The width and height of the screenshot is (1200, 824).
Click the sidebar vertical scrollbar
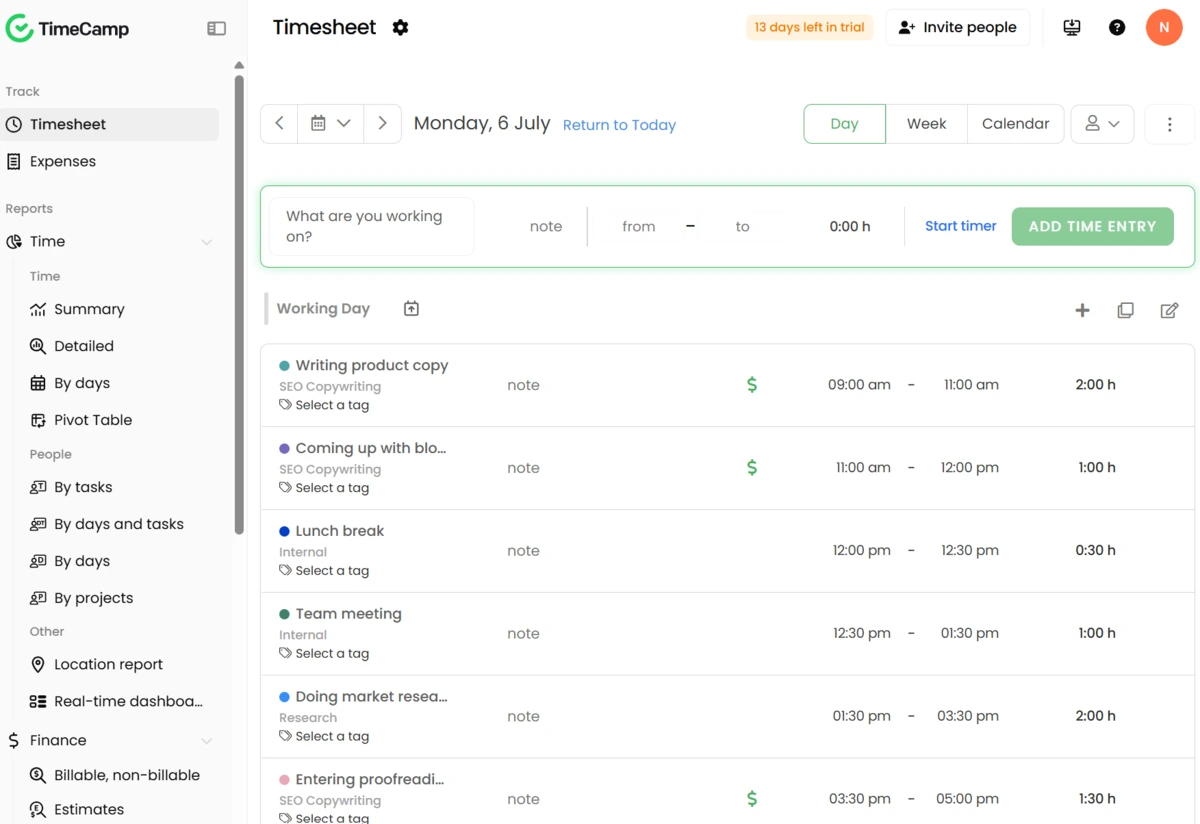click(239, 305)
